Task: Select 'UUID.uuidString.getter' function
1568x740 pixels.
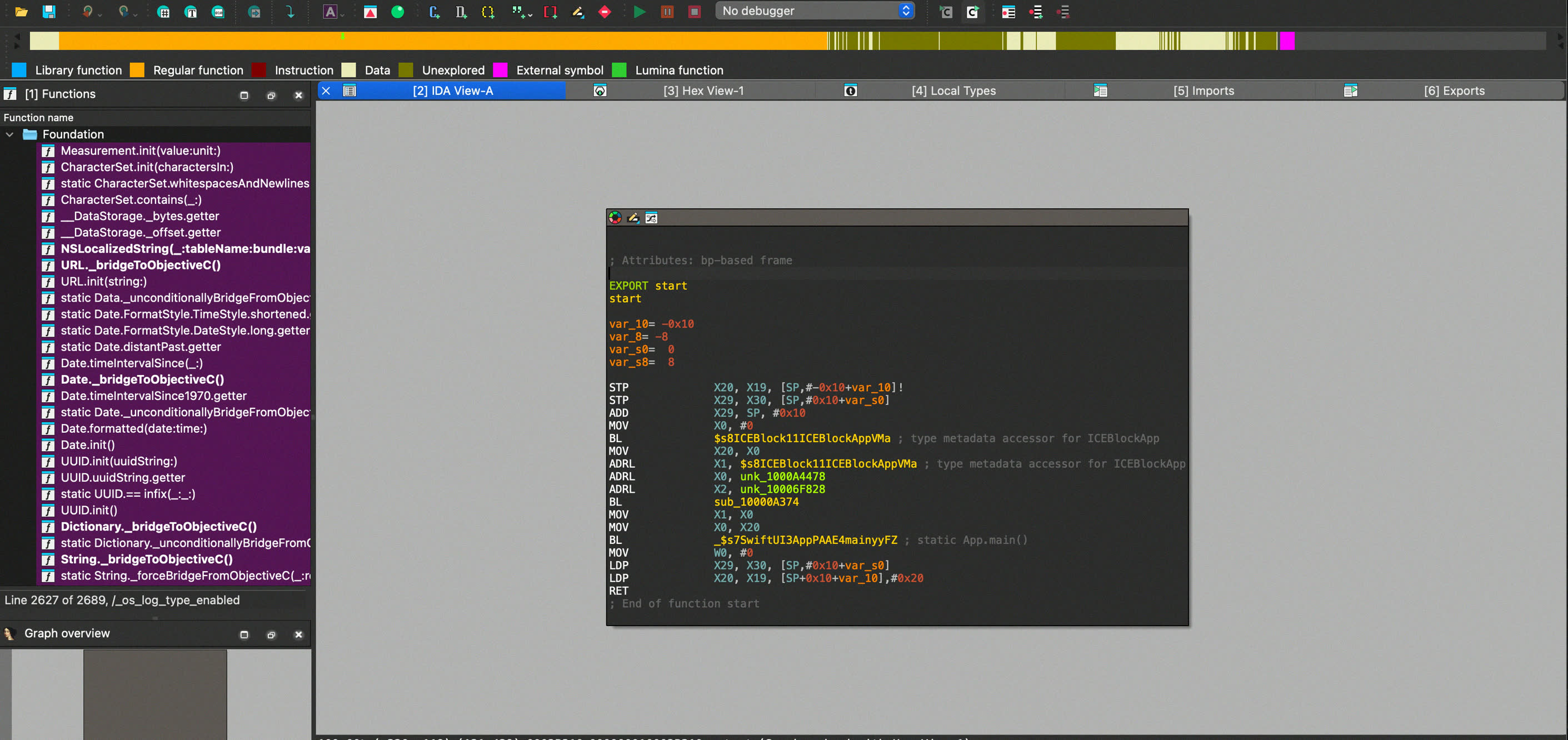Action: 122,477
